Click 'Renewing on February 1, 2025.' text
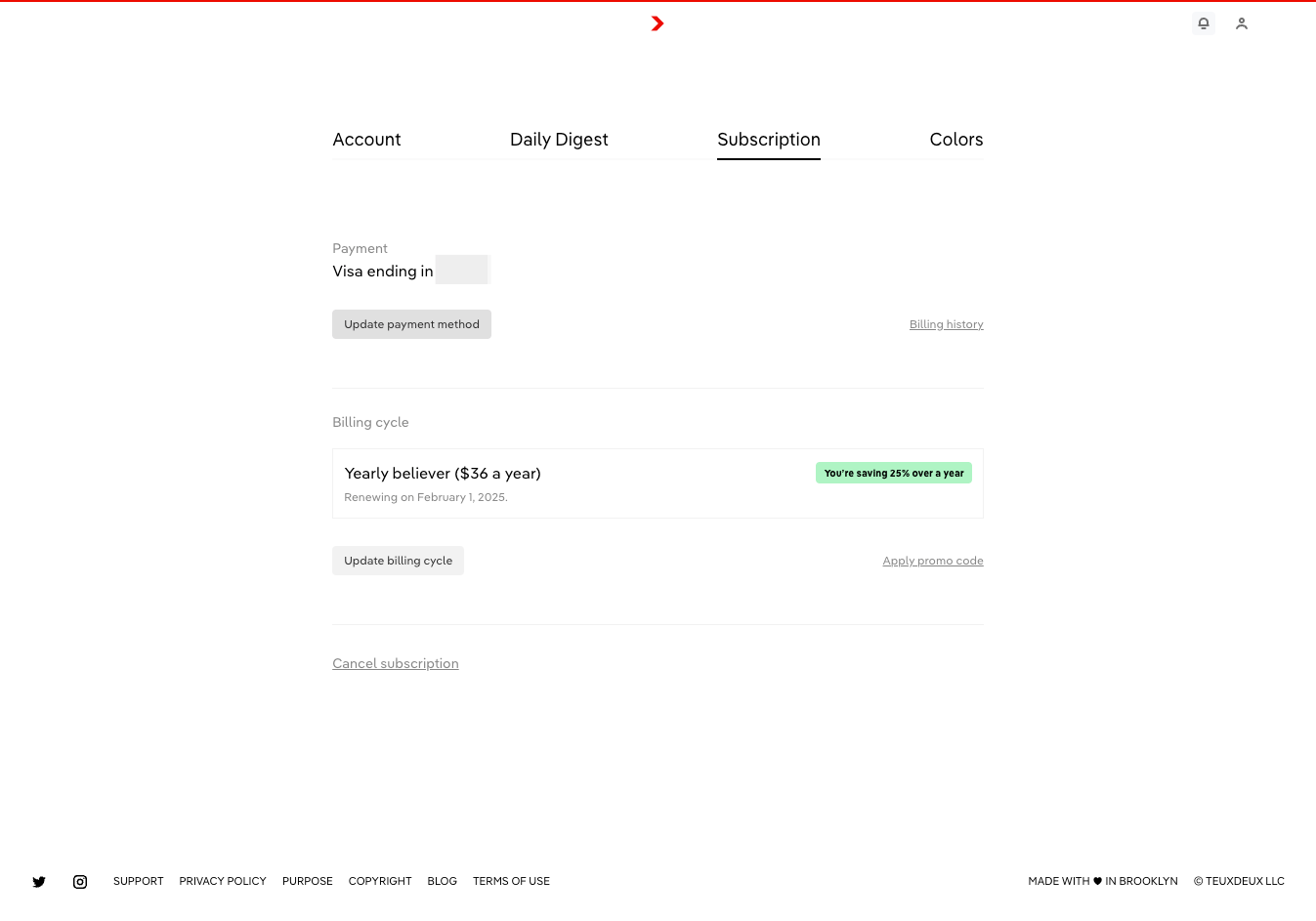This screenshot has width=1316, height=921. click(426, 497)
